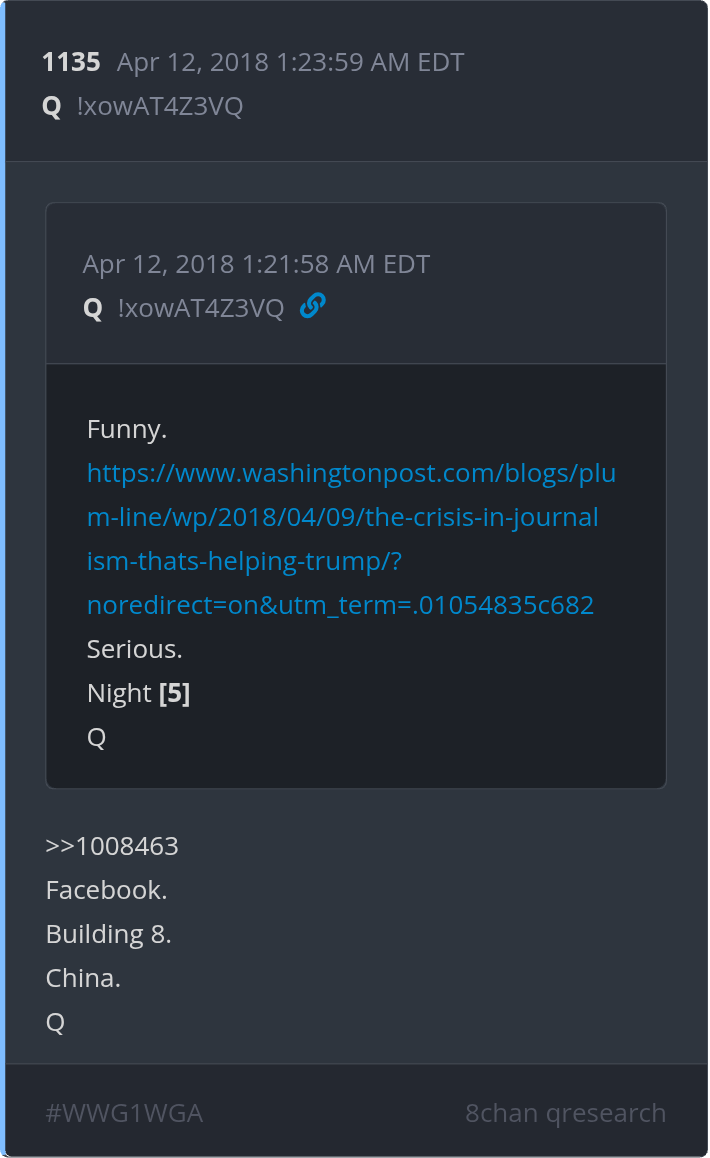Click the bold [5] marker
This screenshot has height=1158, width=710.
tap(174, 693)
